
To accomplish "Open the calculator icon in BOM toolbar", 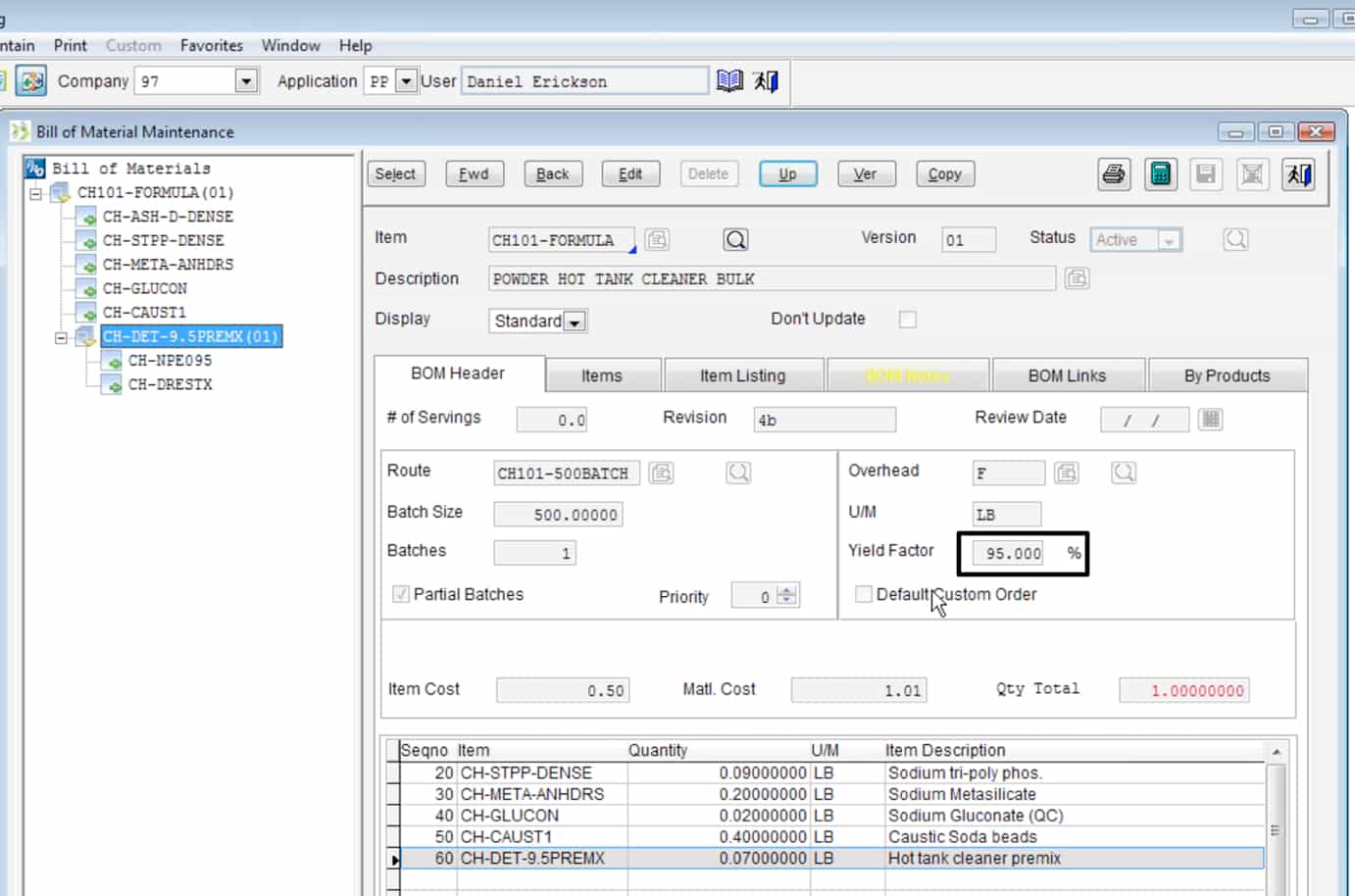I will [1161, 174].
